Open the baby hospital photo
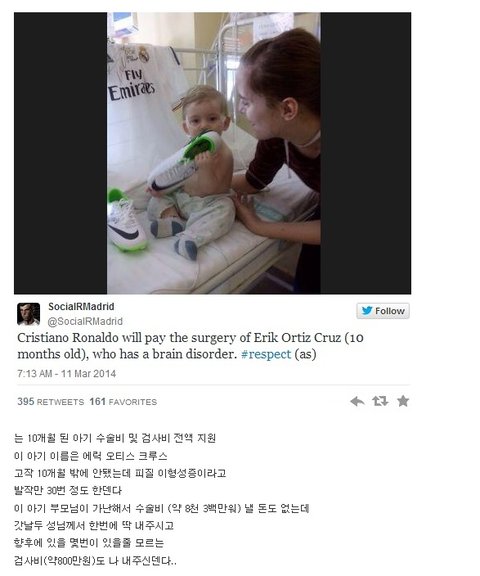 [x=213, y=153]
